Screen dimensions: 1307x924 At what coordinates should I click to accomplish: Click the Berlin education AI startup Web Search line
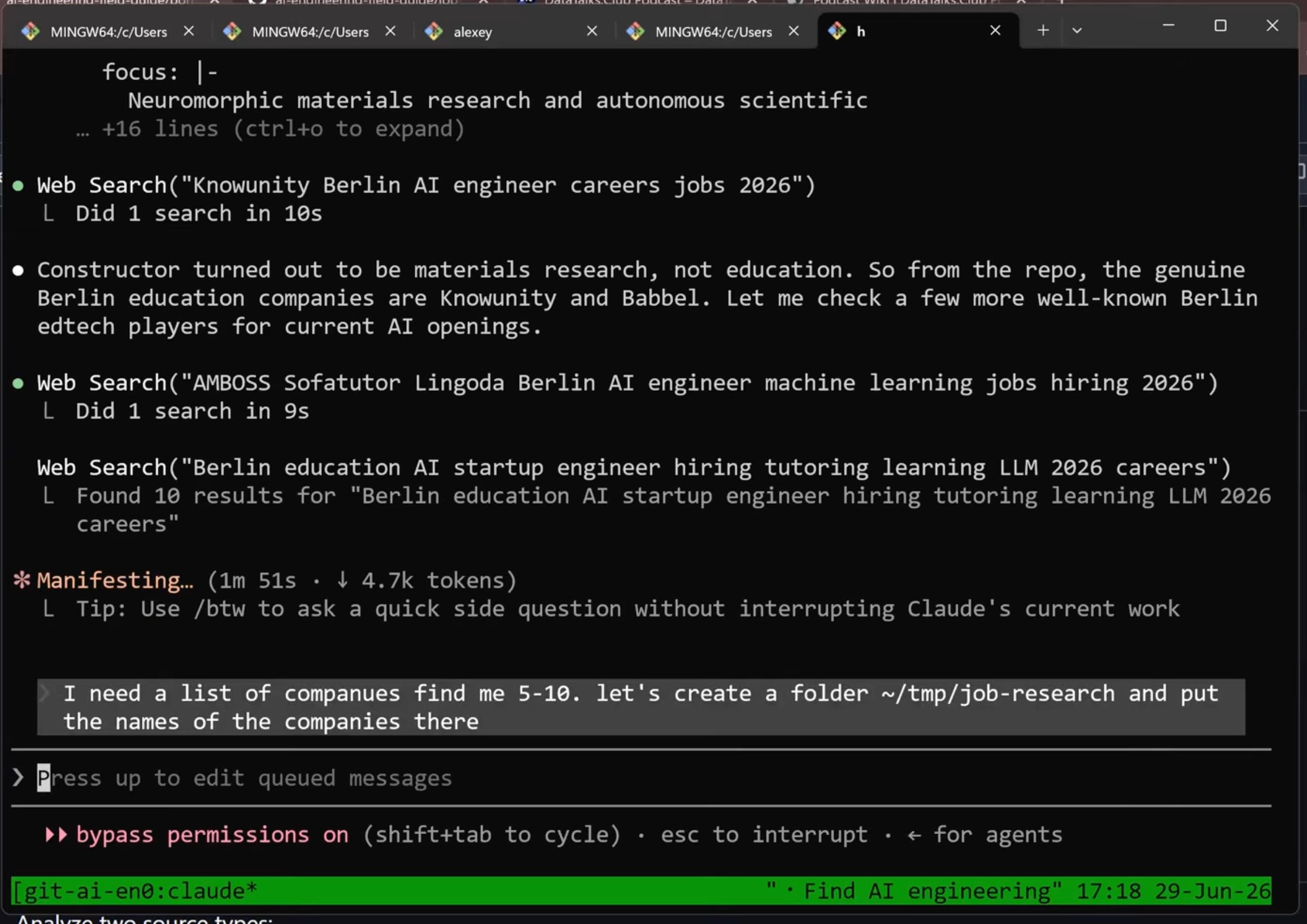point(634,468)
